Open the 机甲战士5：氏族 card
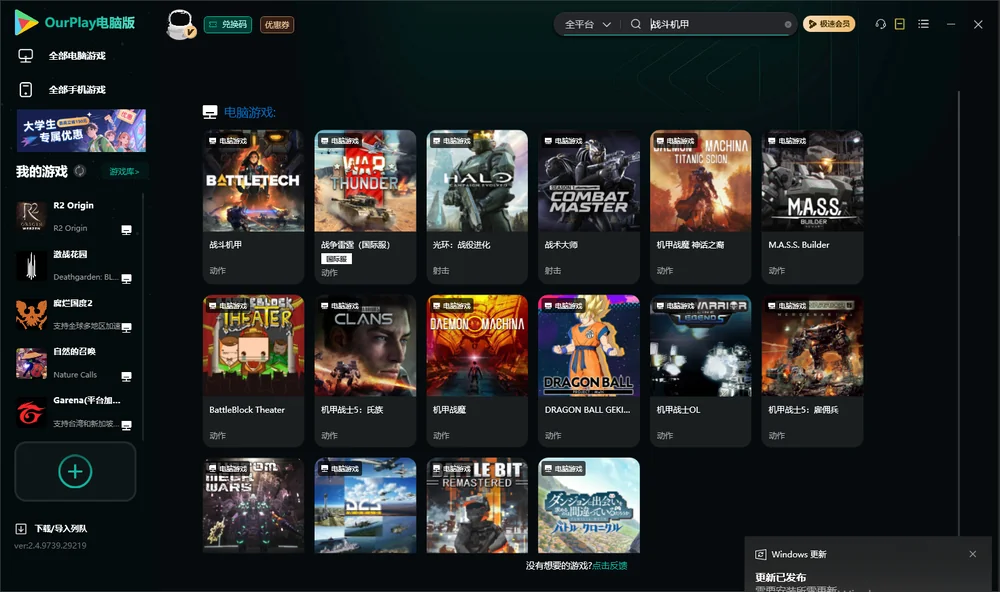 click(x=365, y=371)
